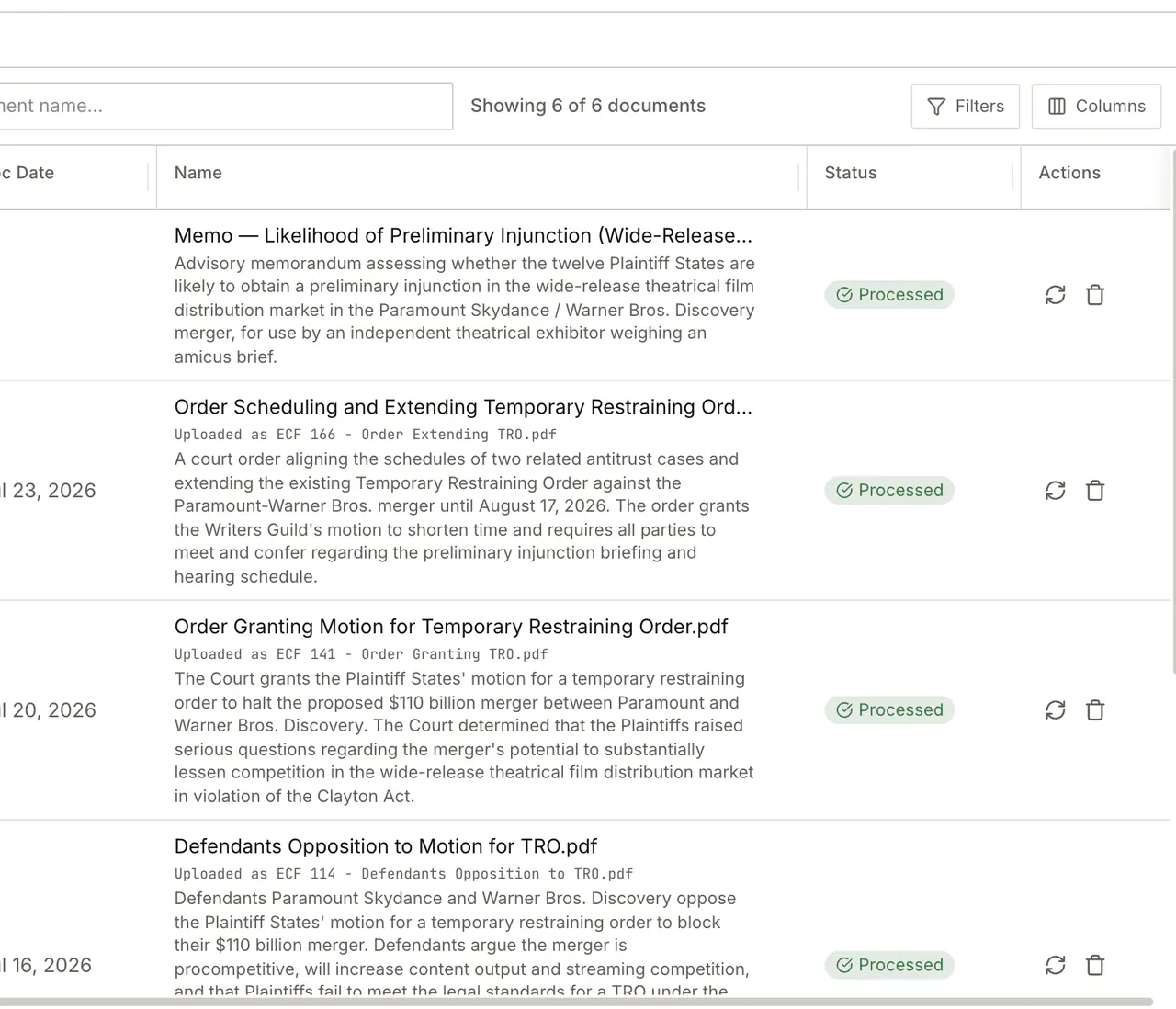This screenshot has height=1009, width=1176.
Task: Delete the Order Scheduling and Extending TRO document
Action: [1095, 491]
